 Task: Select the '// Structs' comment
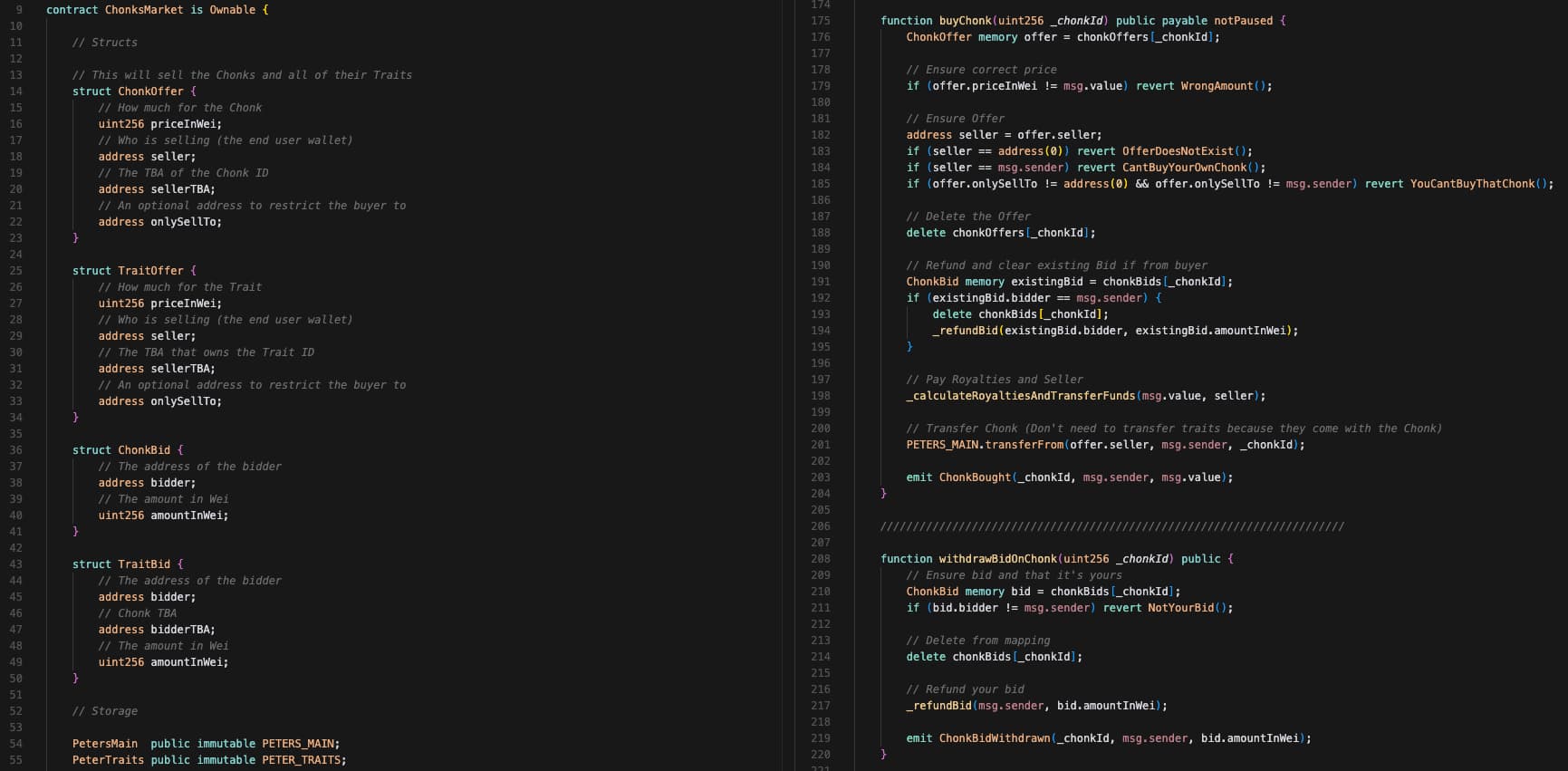coord(105,43)
